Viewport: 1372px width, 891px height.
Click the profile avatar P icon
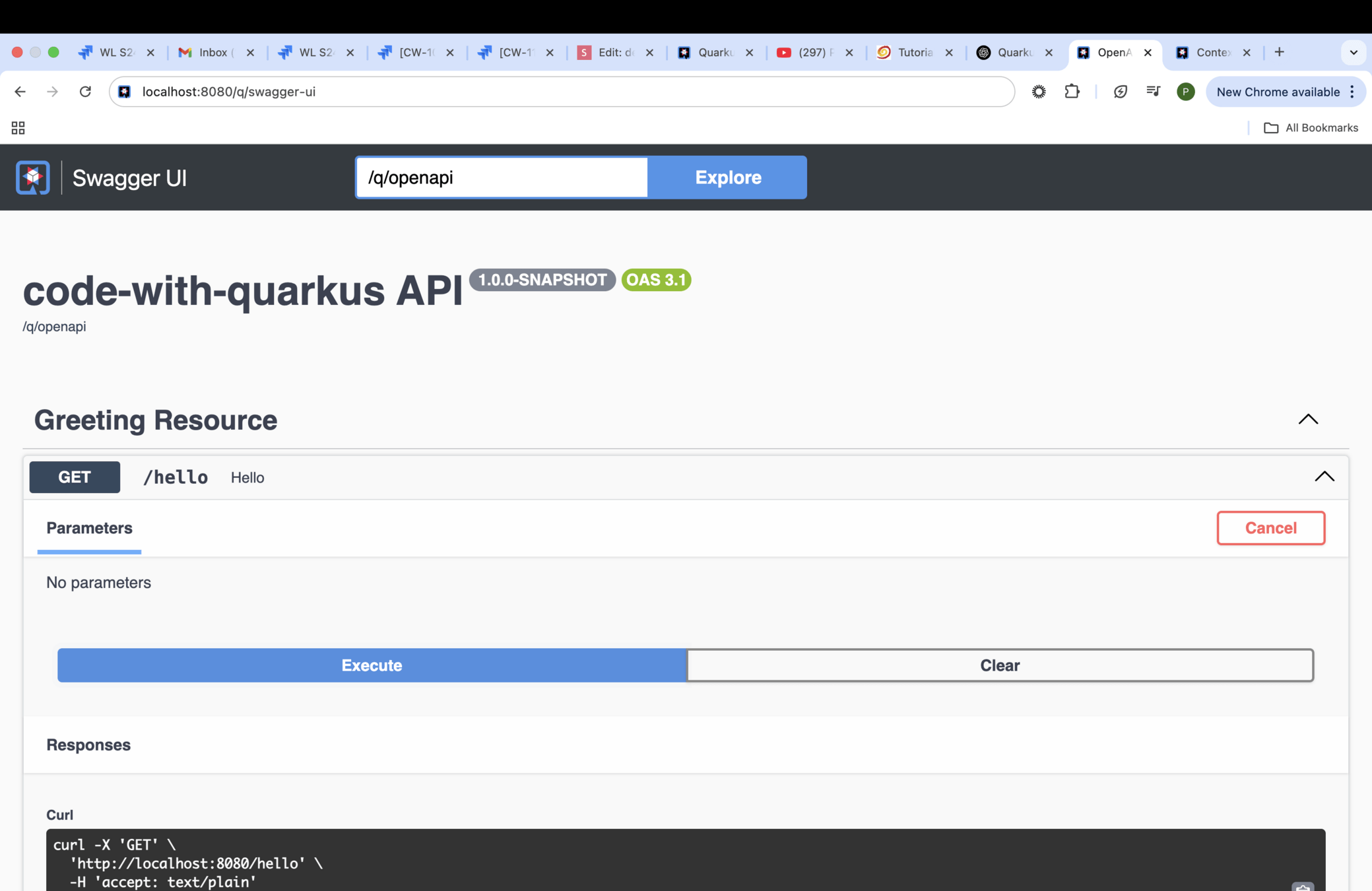(1185, 92)
